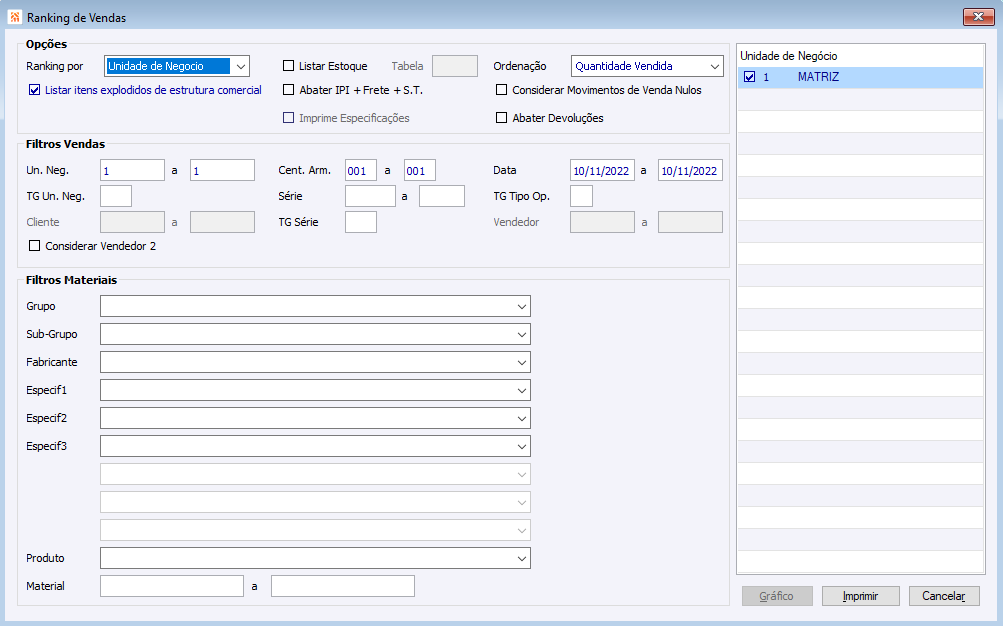Click the Série start field

coord(370,196)
